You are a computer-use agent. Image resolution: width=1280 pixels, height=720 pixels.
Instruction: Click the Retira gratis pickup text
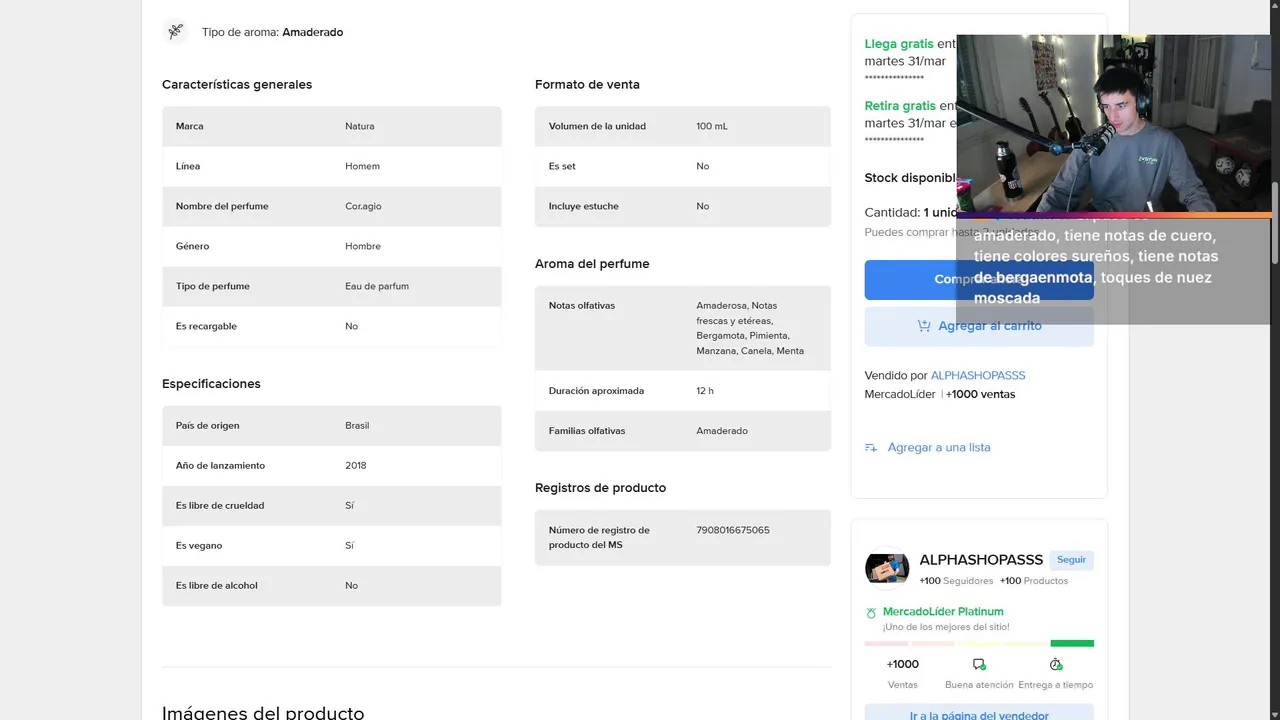pos(900,106)
